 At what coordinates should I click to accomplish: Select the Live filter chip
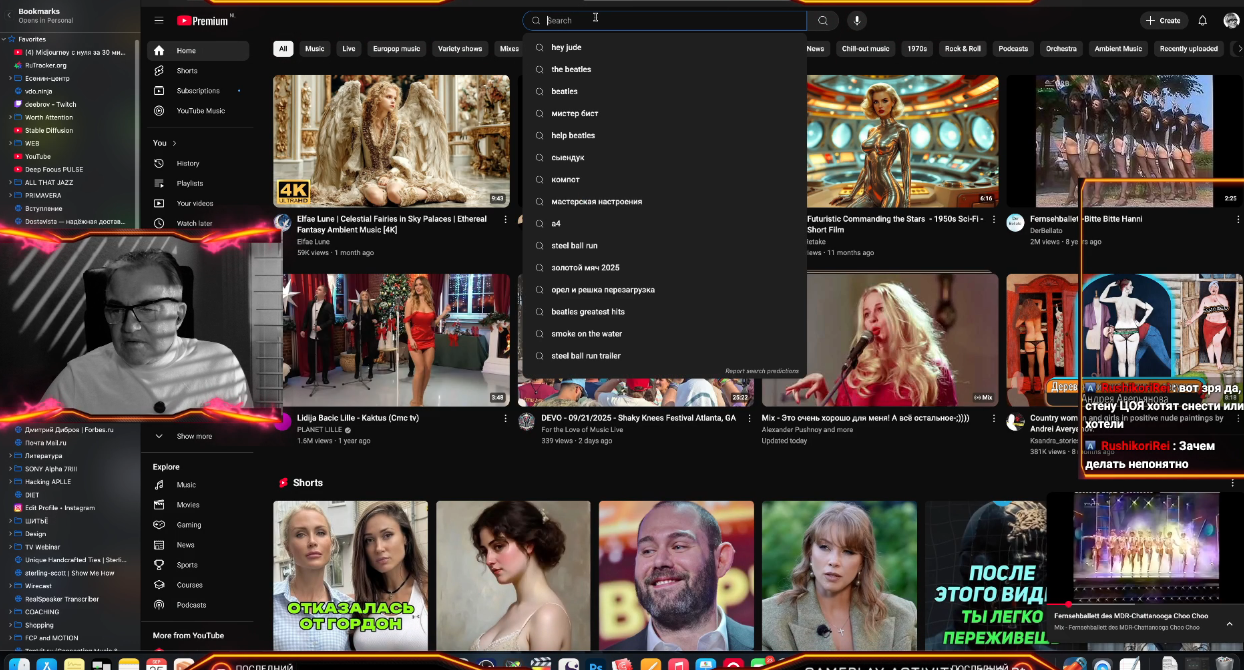point(349,49)
